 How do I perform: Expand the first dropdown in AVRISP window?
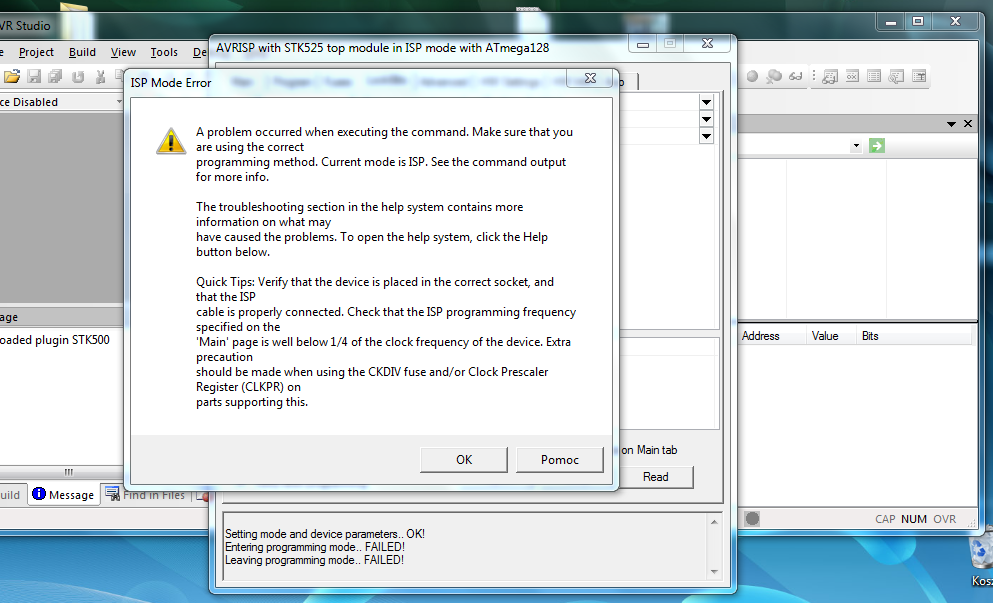[x=706, y=102]
